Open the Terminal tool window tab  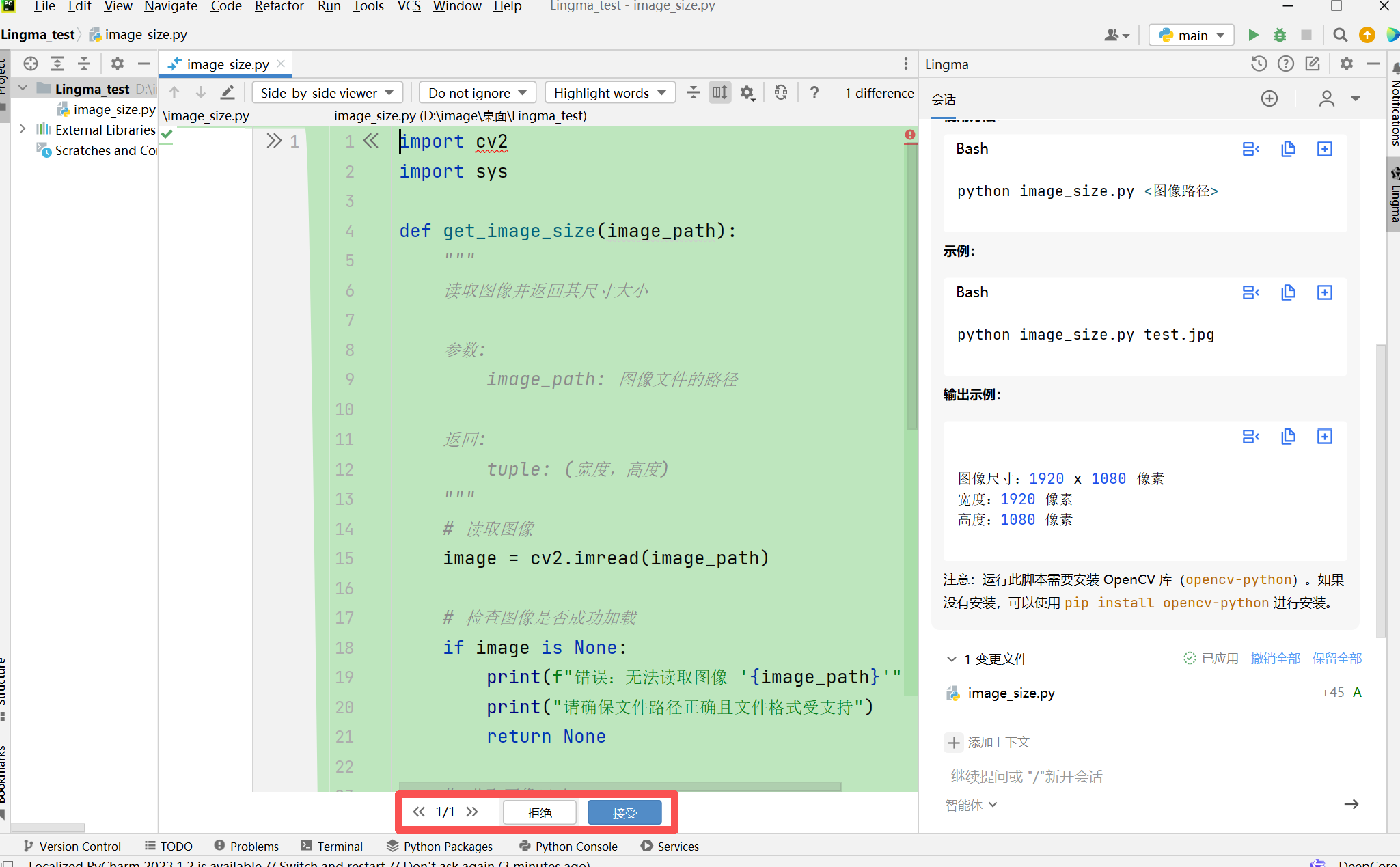click(x=332, y=847)
